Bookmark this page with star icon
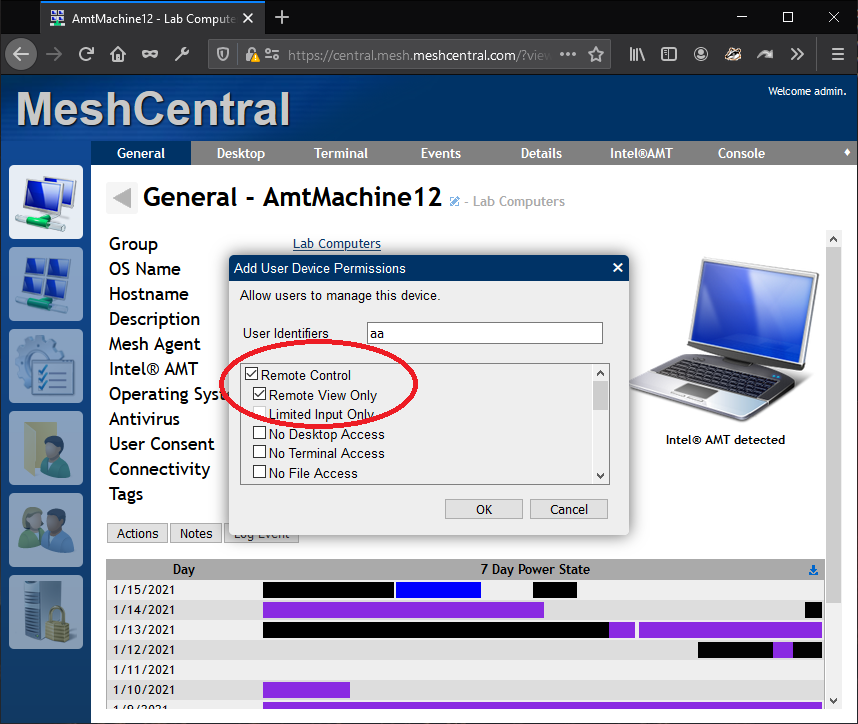Viewport: 858px width, 724px height. point(596,54)
